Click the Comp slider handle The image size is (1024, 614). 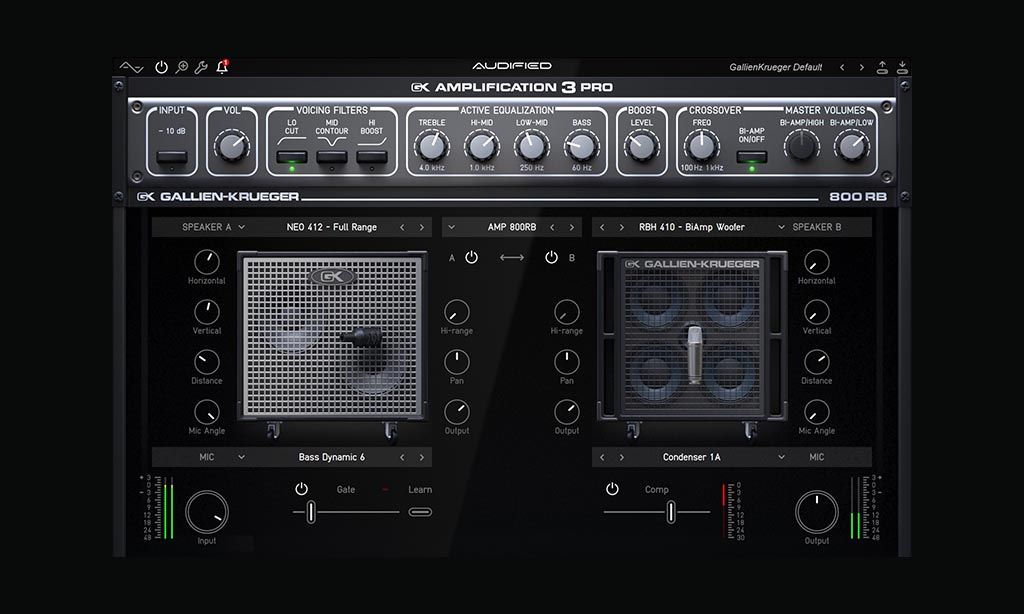click(x=671, y=512)
